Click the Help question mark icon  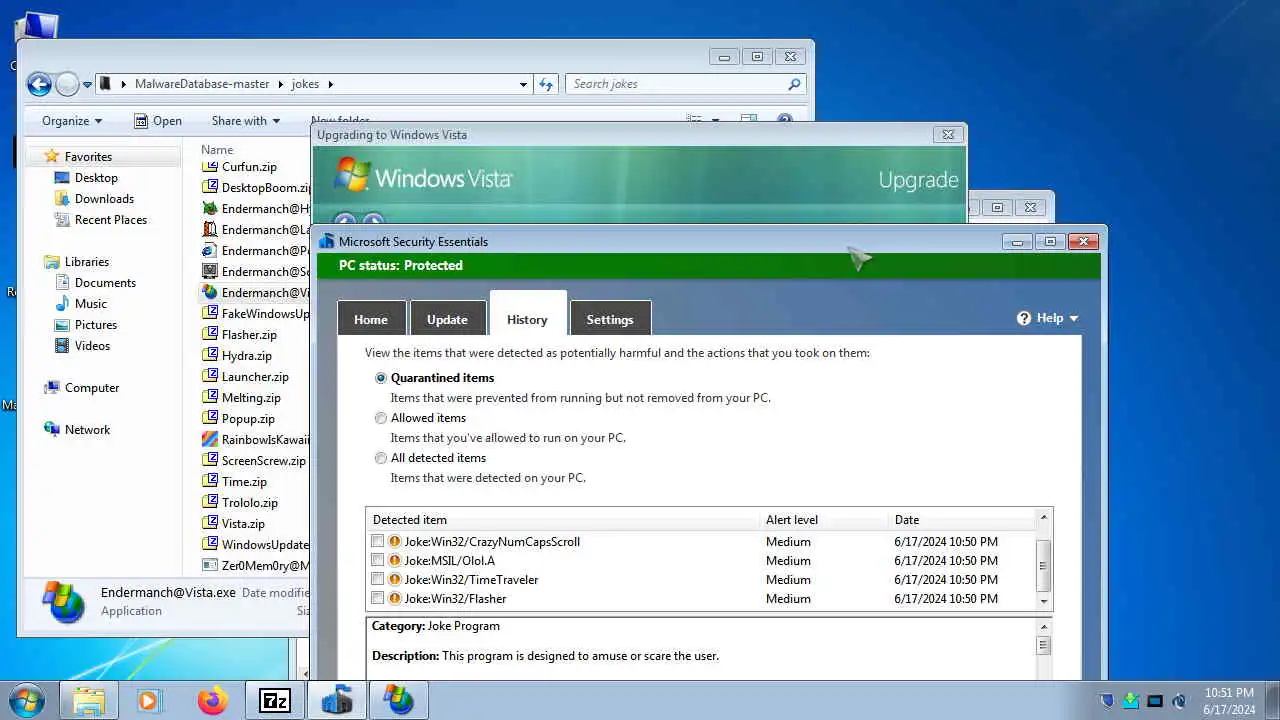1024,318
